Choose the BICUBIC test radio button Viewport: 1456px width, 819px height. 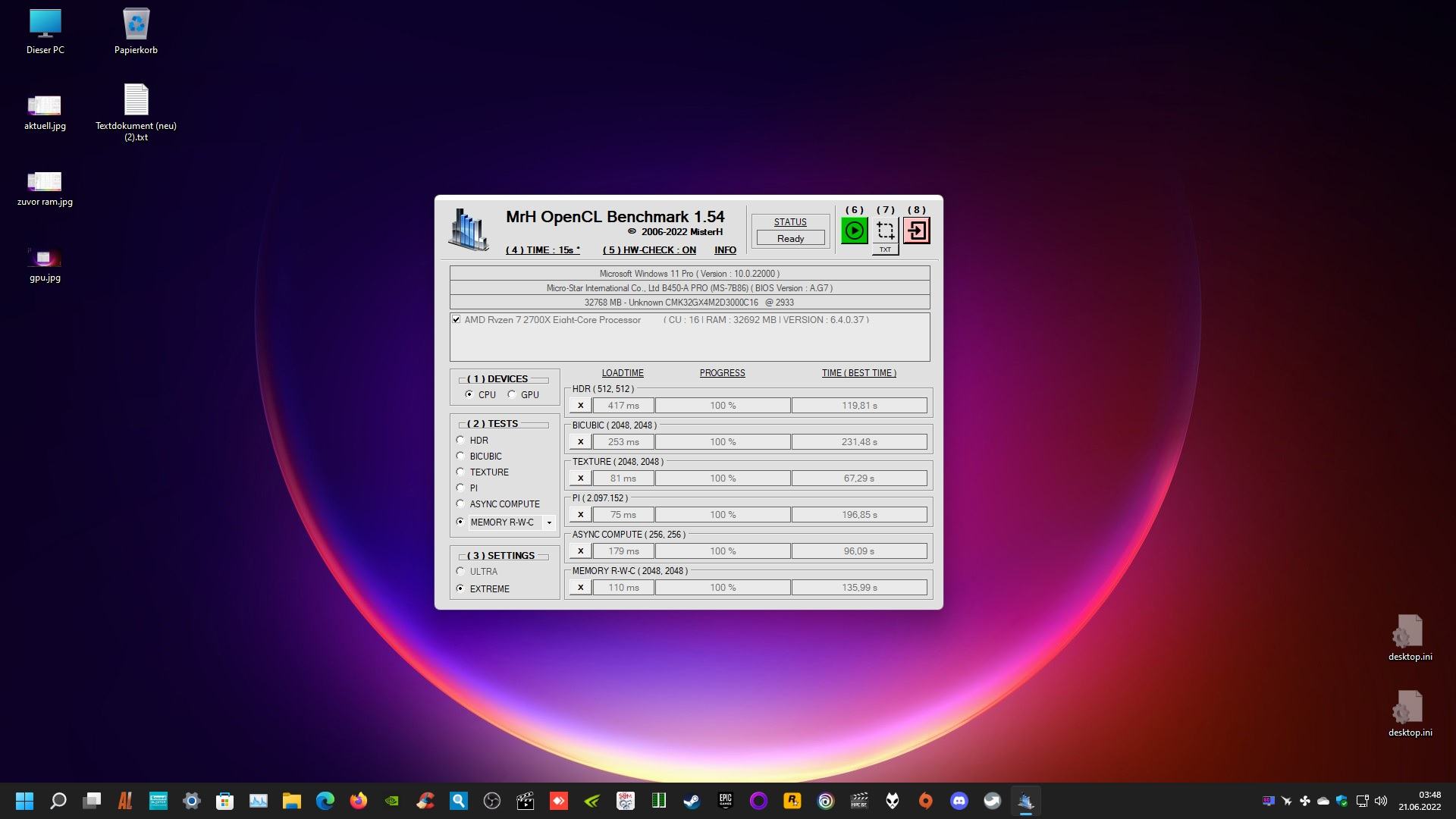(x=460, y=456)
